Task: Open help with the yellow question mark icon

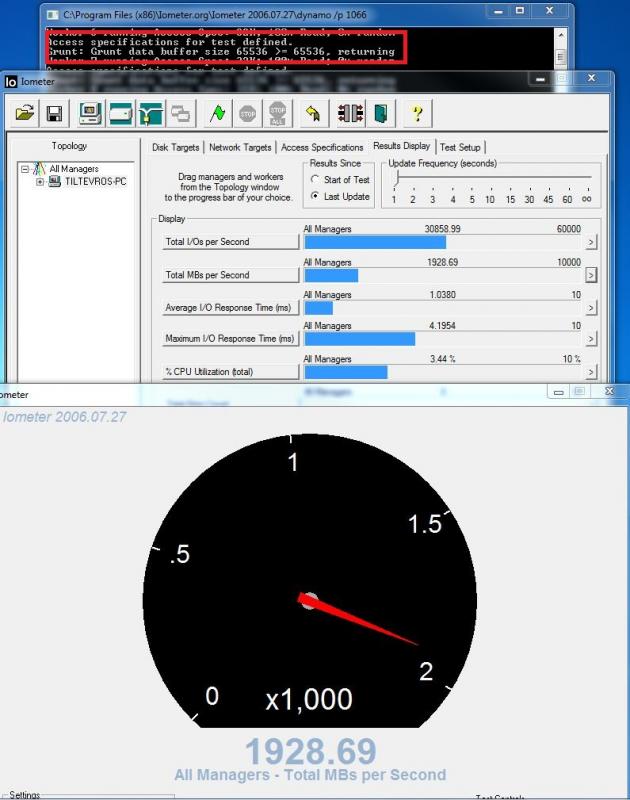Action: (x=417, y=113)
